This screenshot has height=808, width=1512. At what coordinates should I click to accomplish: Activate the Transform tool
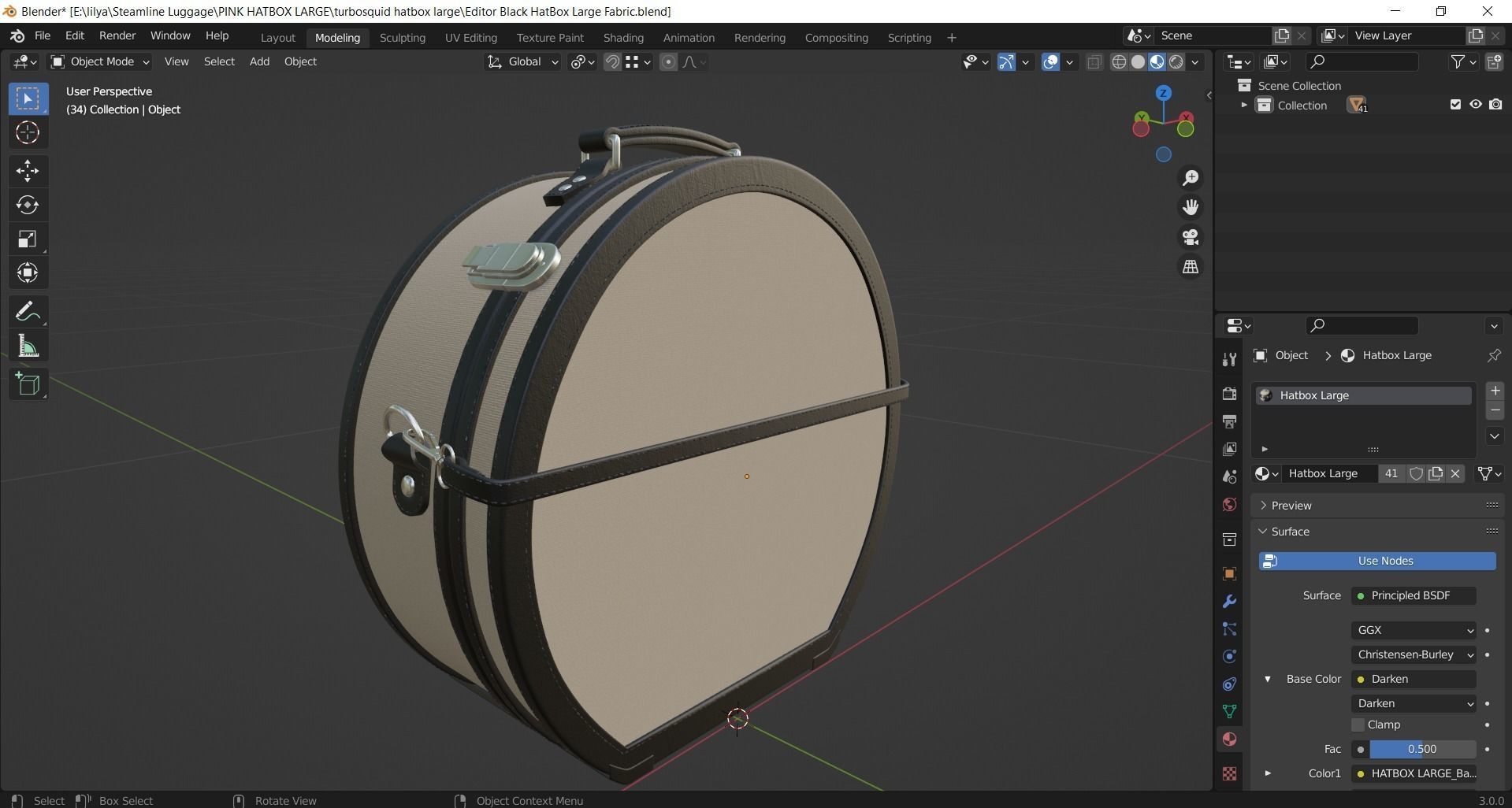pos(28,272)
